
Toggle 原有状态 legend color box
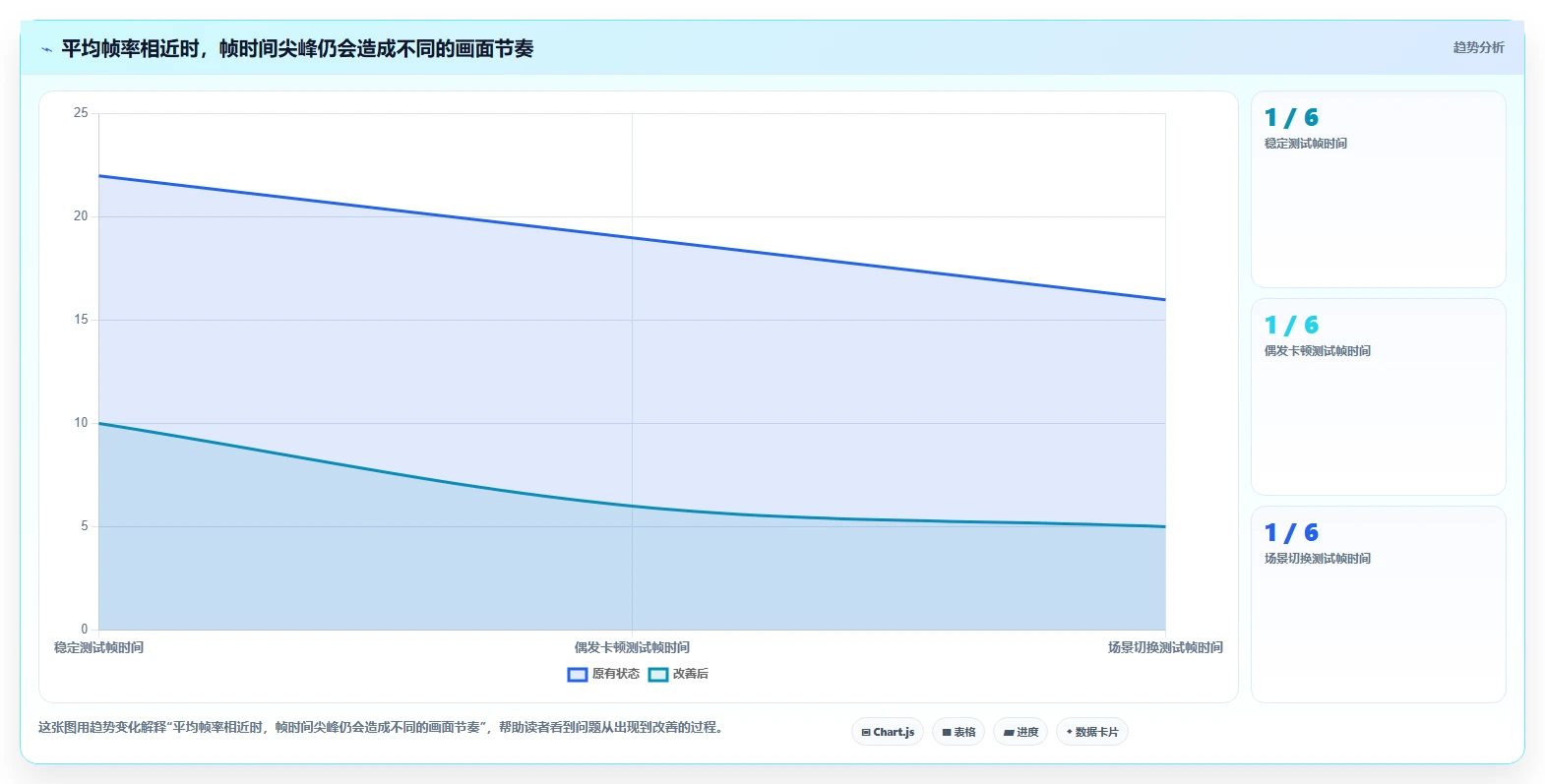(x=578, y=675)
